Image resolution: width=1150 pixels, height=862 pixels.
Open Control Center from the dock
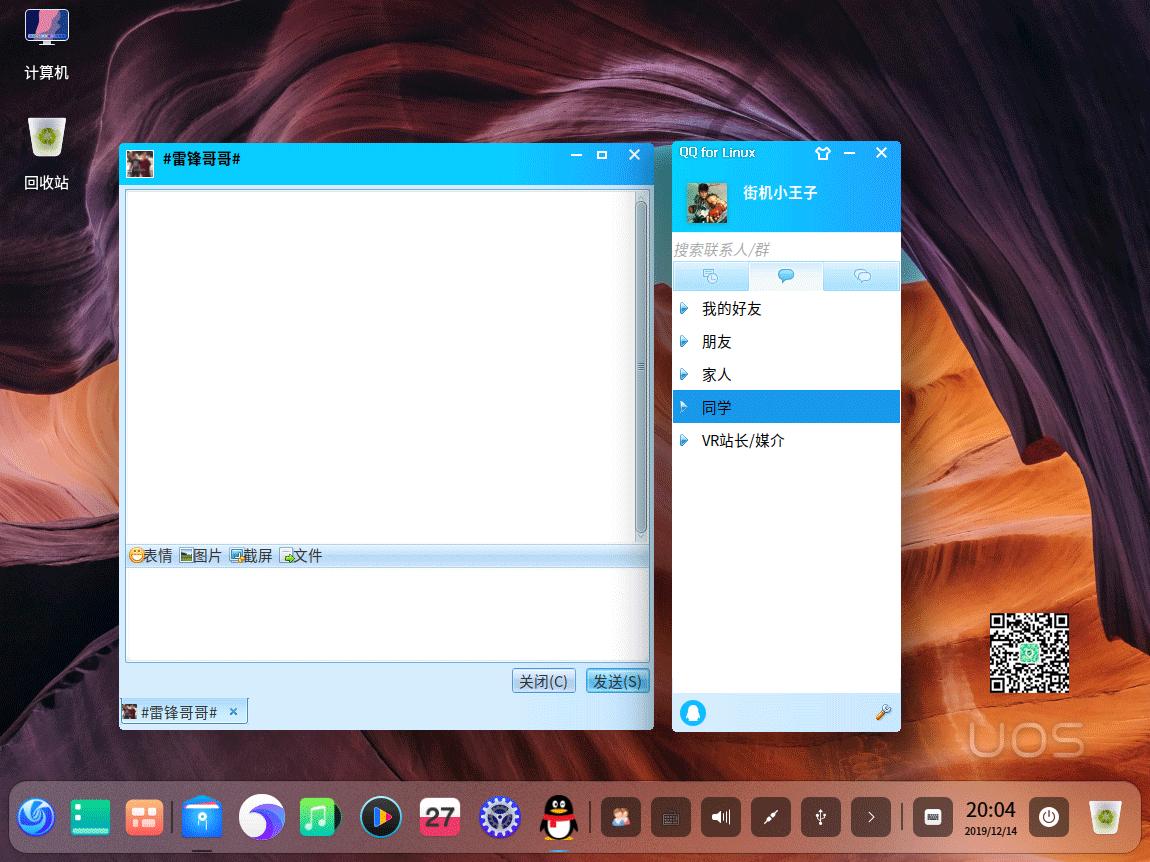tap(498, 817)
